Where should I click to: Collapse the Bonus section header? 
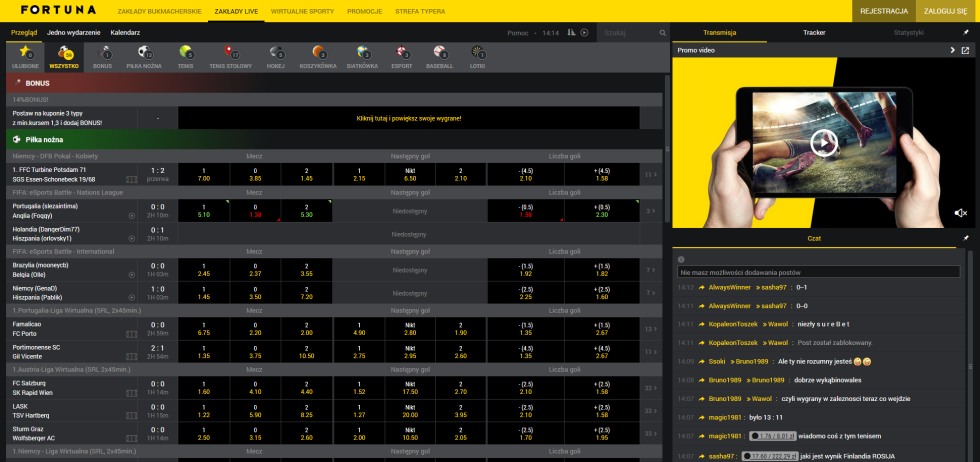(x=334, y=83)
